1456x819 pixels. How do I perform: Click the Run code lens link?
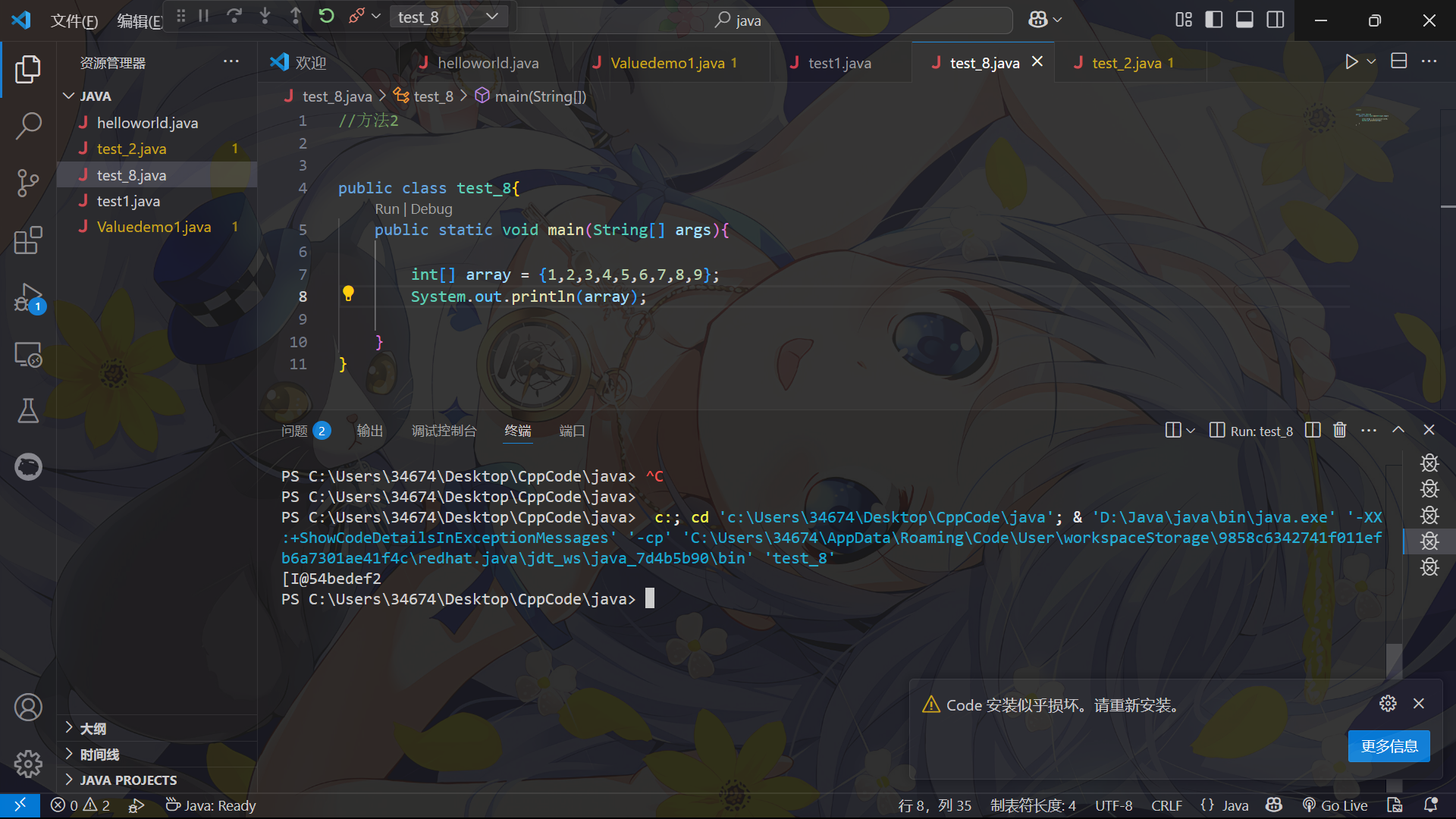coord(386,209)
